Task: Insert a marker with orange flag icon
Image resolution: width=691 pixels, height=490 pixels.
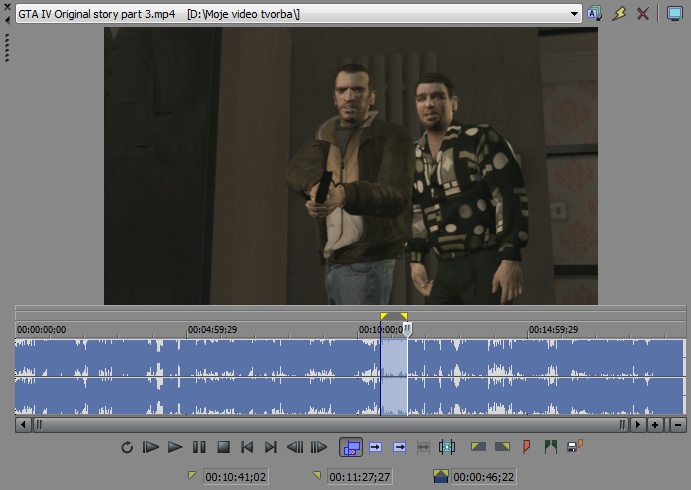Action: [527, 447]
